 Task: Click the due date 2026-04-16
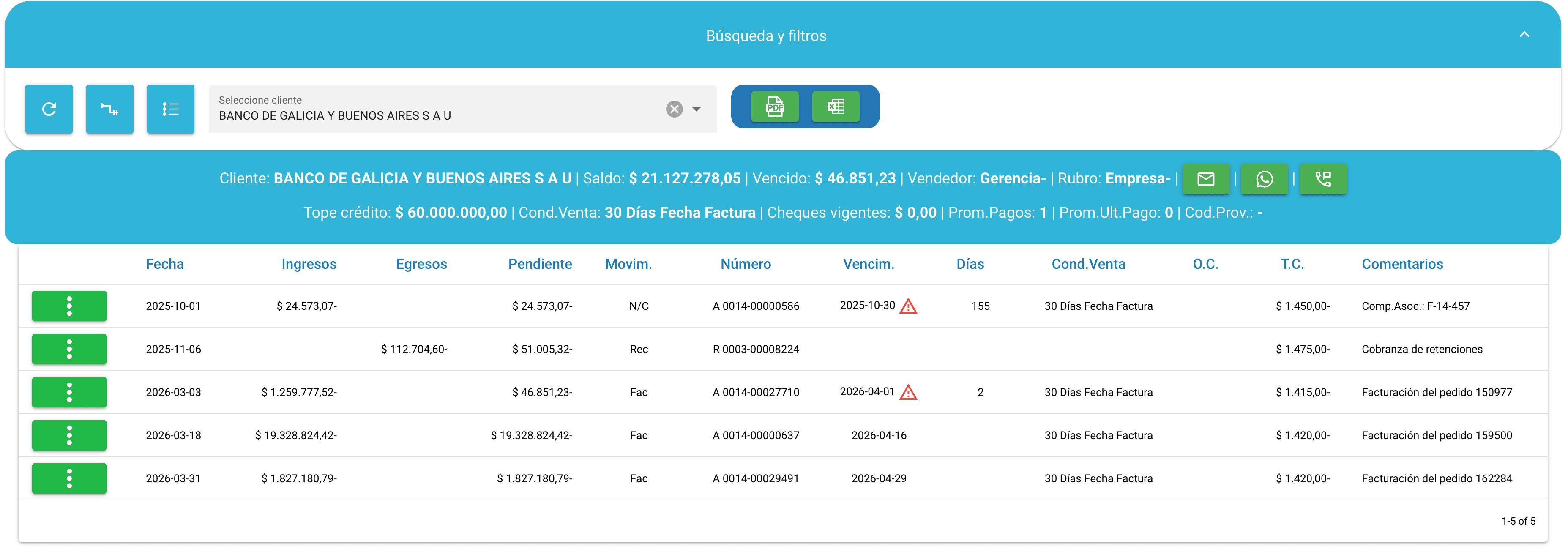pyautogui.click(x=878, y=435)
